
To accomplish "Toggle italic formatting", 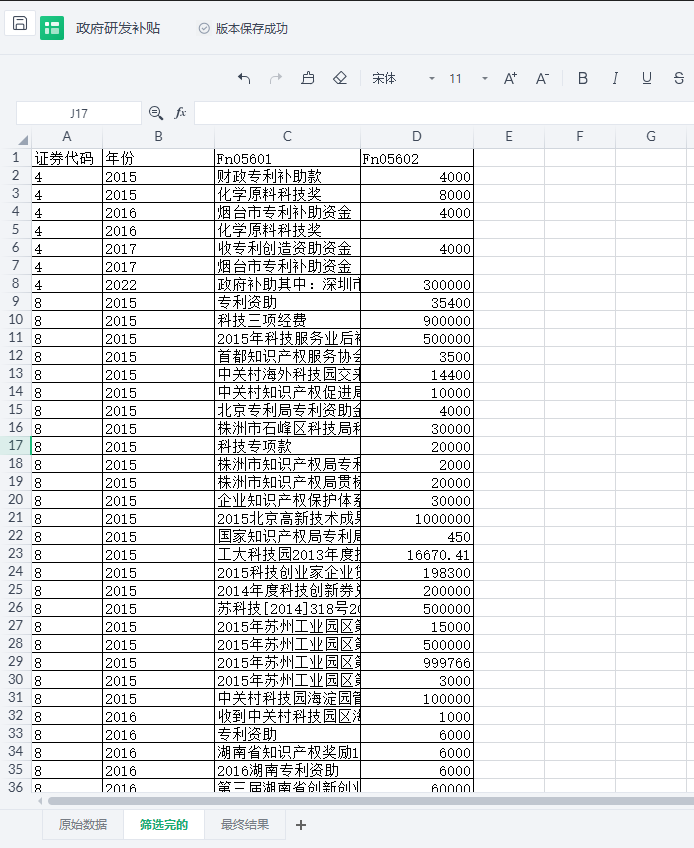I will click(x=614, y=78).
